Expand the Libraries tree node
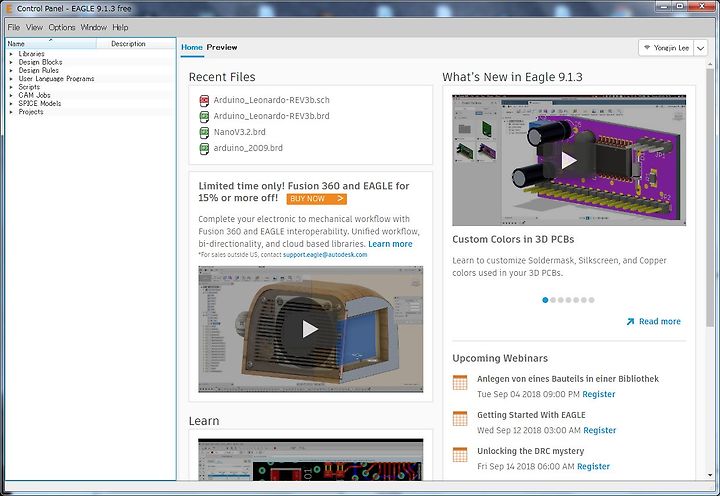 11,54
